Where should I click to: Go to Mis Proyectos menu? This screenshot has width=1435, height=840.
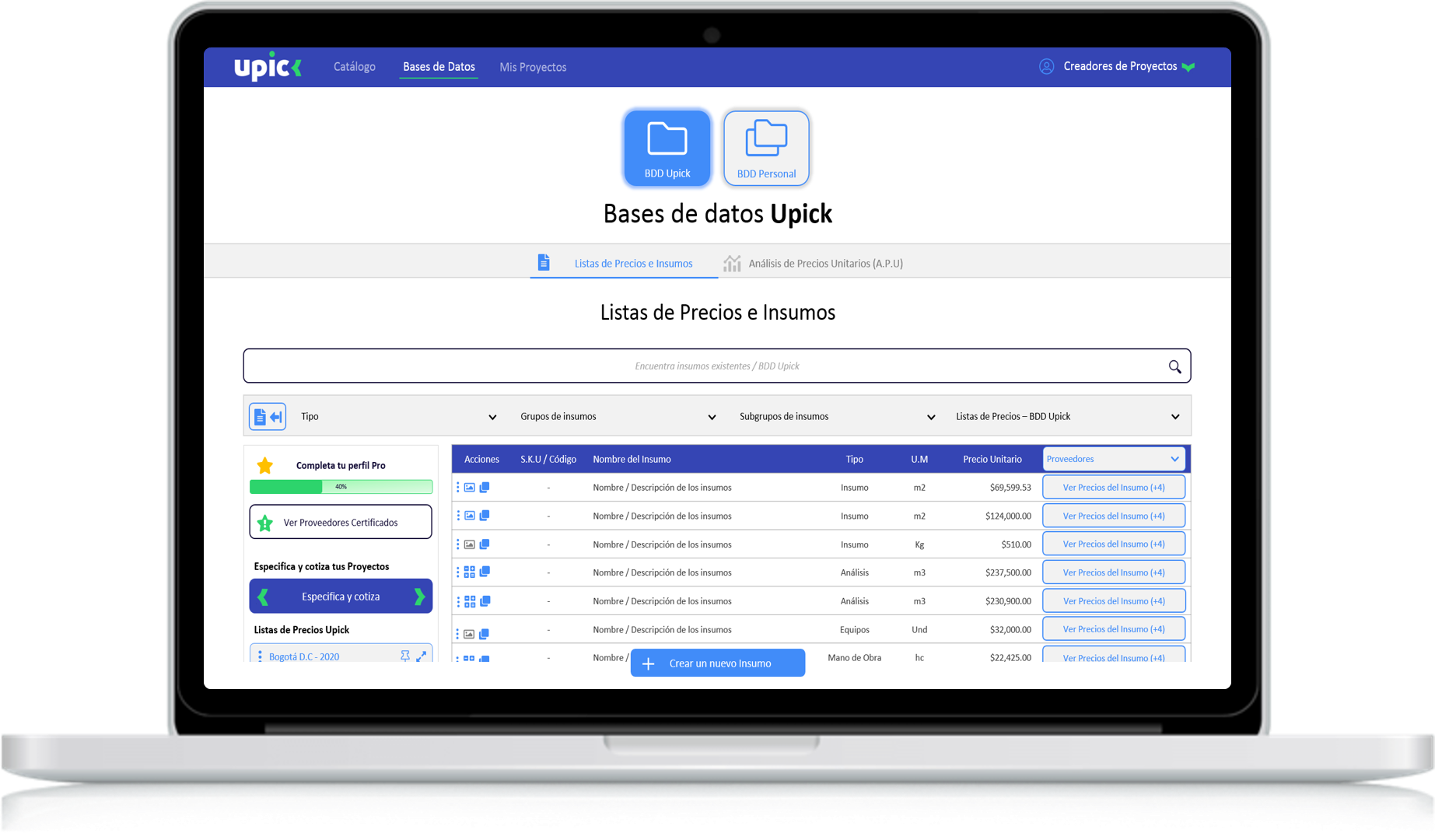click(533, 68)
